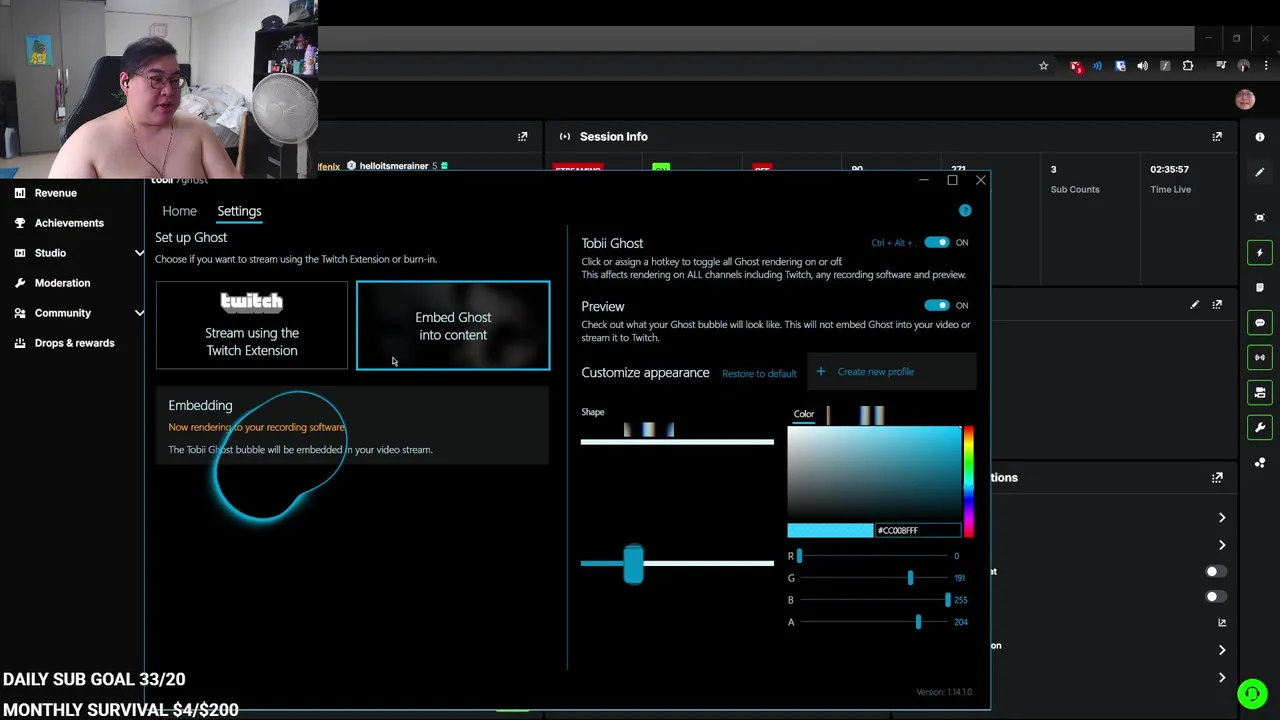Open the browser extensions puzzle icon
This screenshot has height=720, width=1280.
[x=1188, y=66]
